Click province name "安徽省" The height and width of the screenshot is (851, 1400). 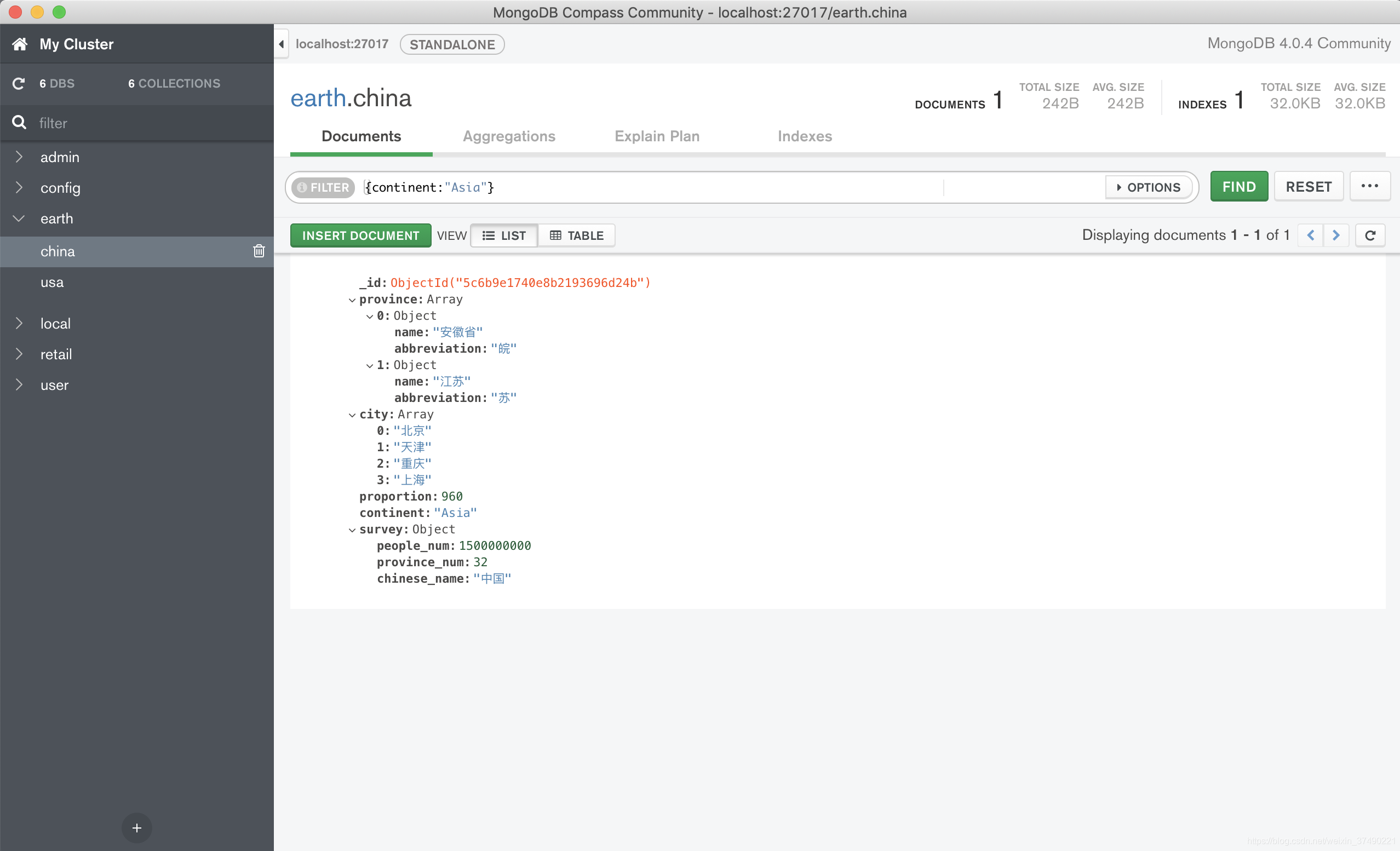coord(458,332)
